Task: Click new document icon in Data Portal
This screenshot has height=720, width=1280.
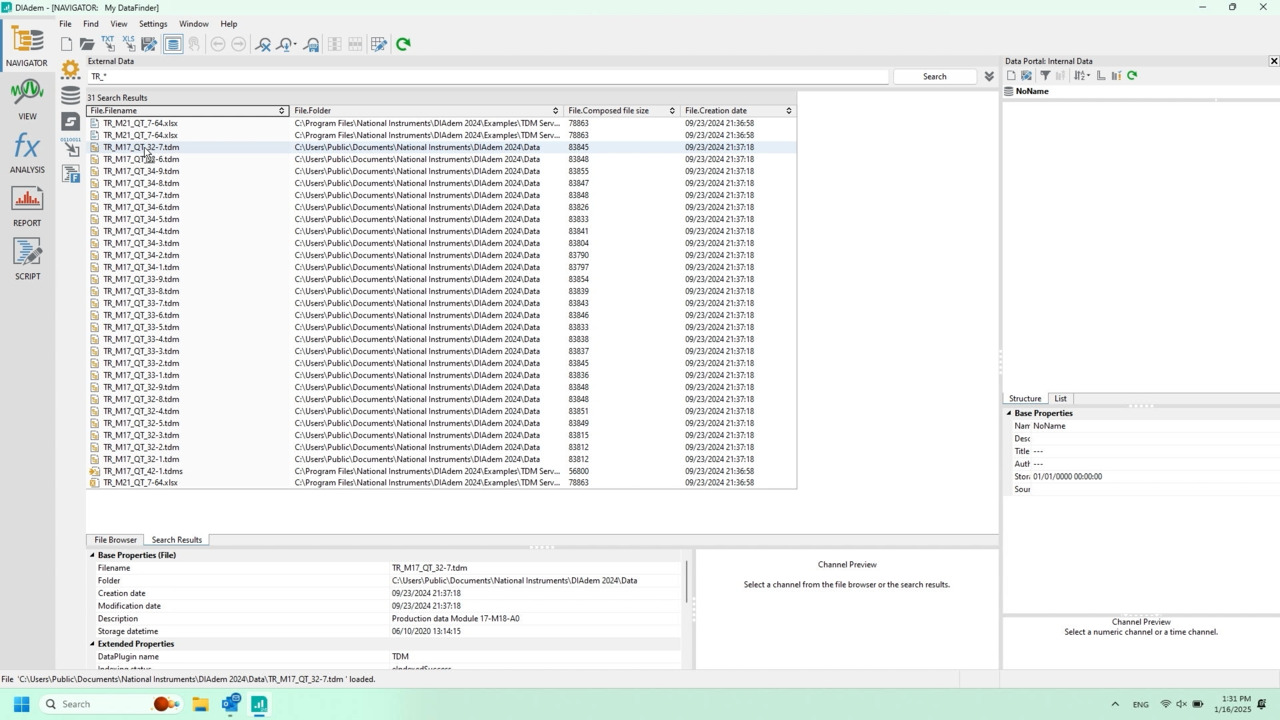Action: 1011,76
